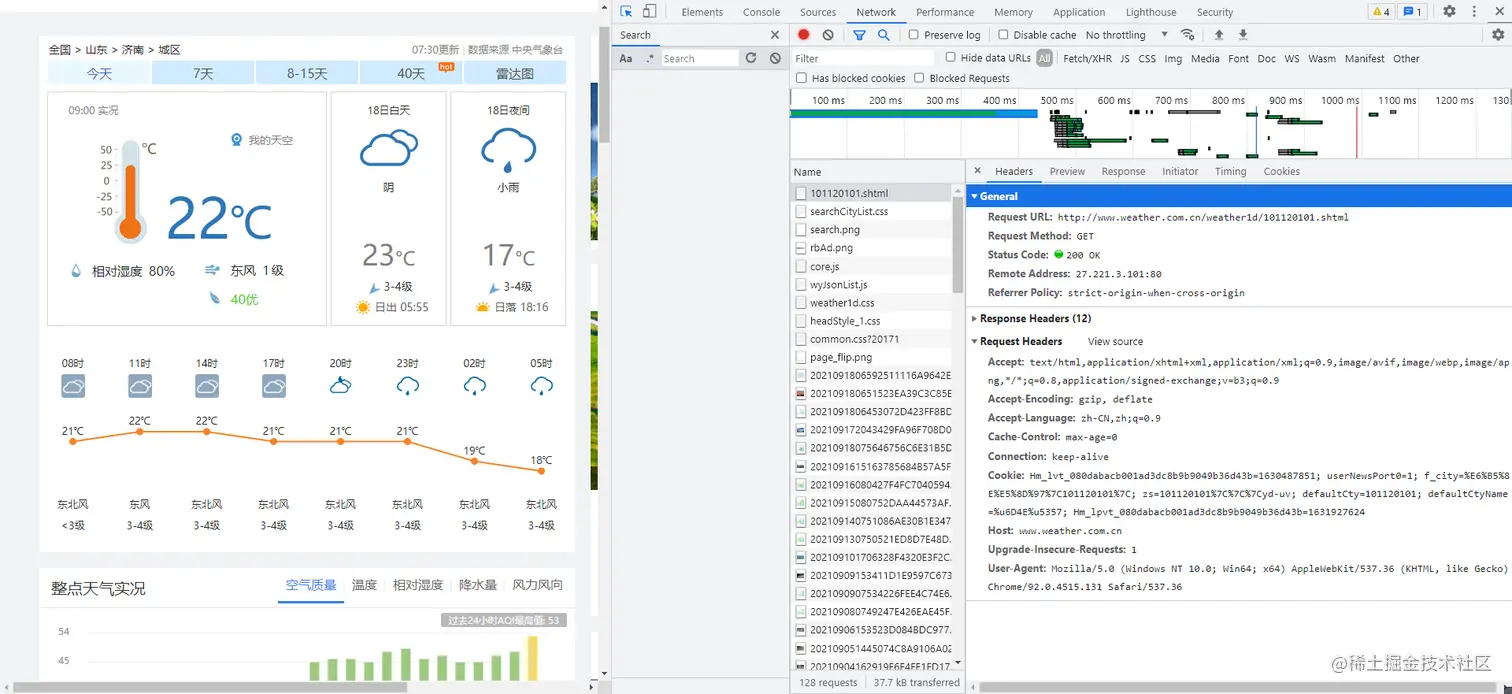
Task: Open network conditions wifi icon
Action: (x=1187, y=35)
